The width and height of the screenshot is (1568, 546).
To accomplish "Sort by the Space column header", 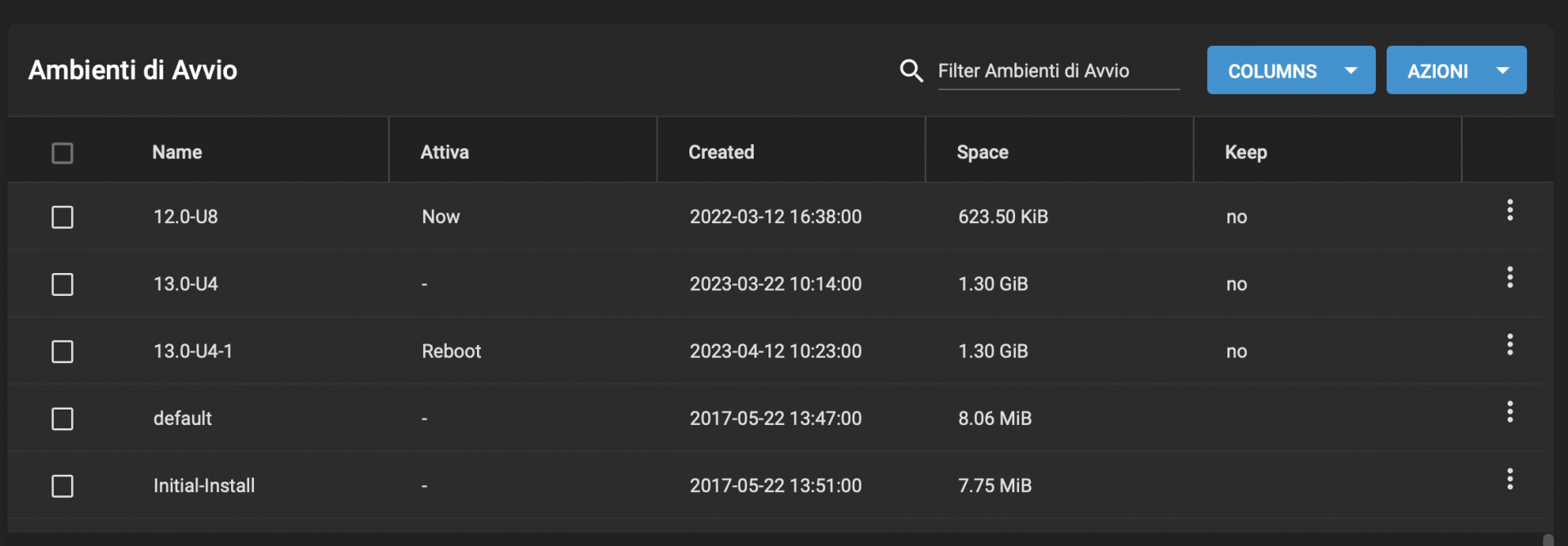I will pyautogui.click(x=982, y=152).
